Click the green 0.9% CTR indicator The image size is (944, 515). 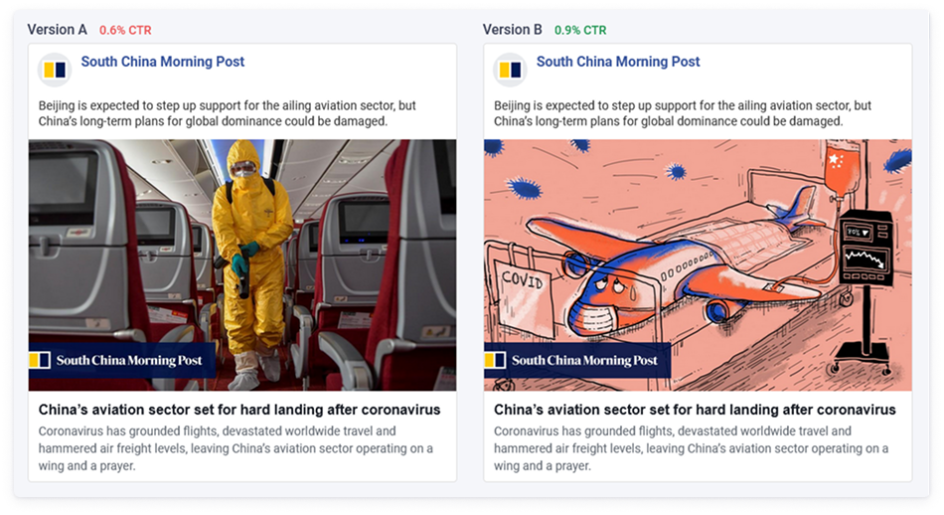coord(580,30)
